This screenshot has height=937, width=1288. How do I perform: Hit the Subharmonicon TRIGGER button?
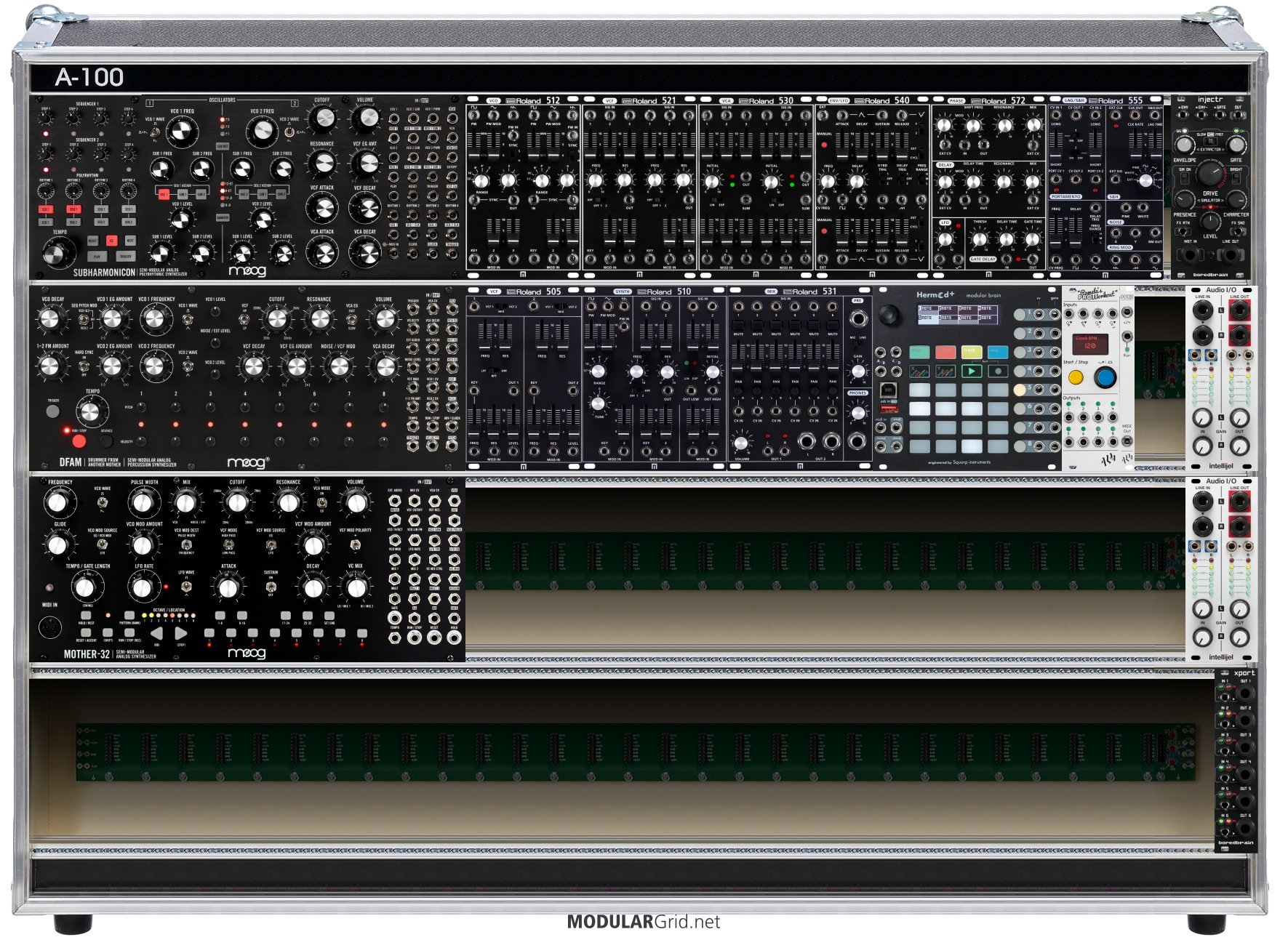pyautogui.click(x=125, y=256)
